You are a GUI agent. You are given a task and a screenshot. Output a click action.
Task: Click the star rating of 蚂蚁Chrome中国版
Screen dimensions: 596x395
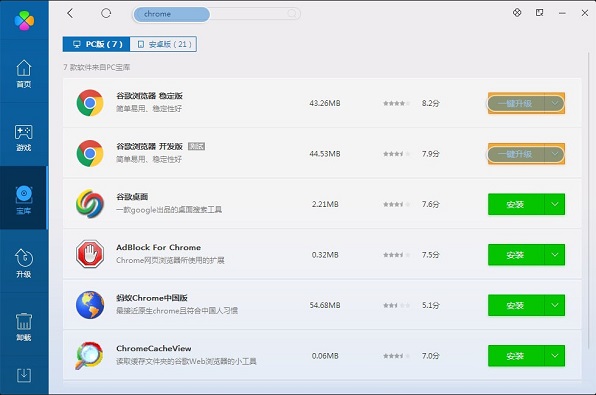(x=396, y=305)
